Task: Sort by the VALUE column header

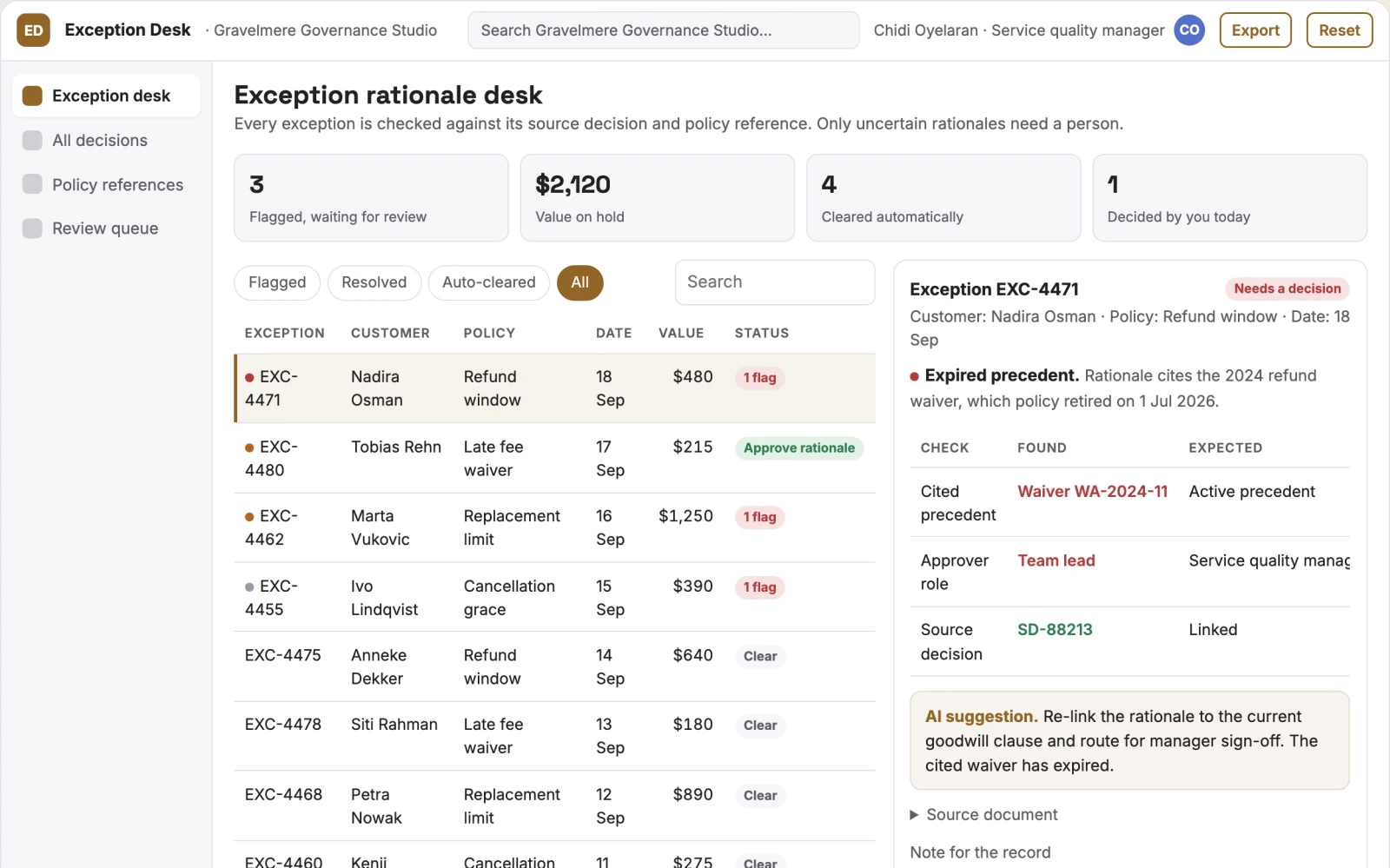Action: coord(681,333)
